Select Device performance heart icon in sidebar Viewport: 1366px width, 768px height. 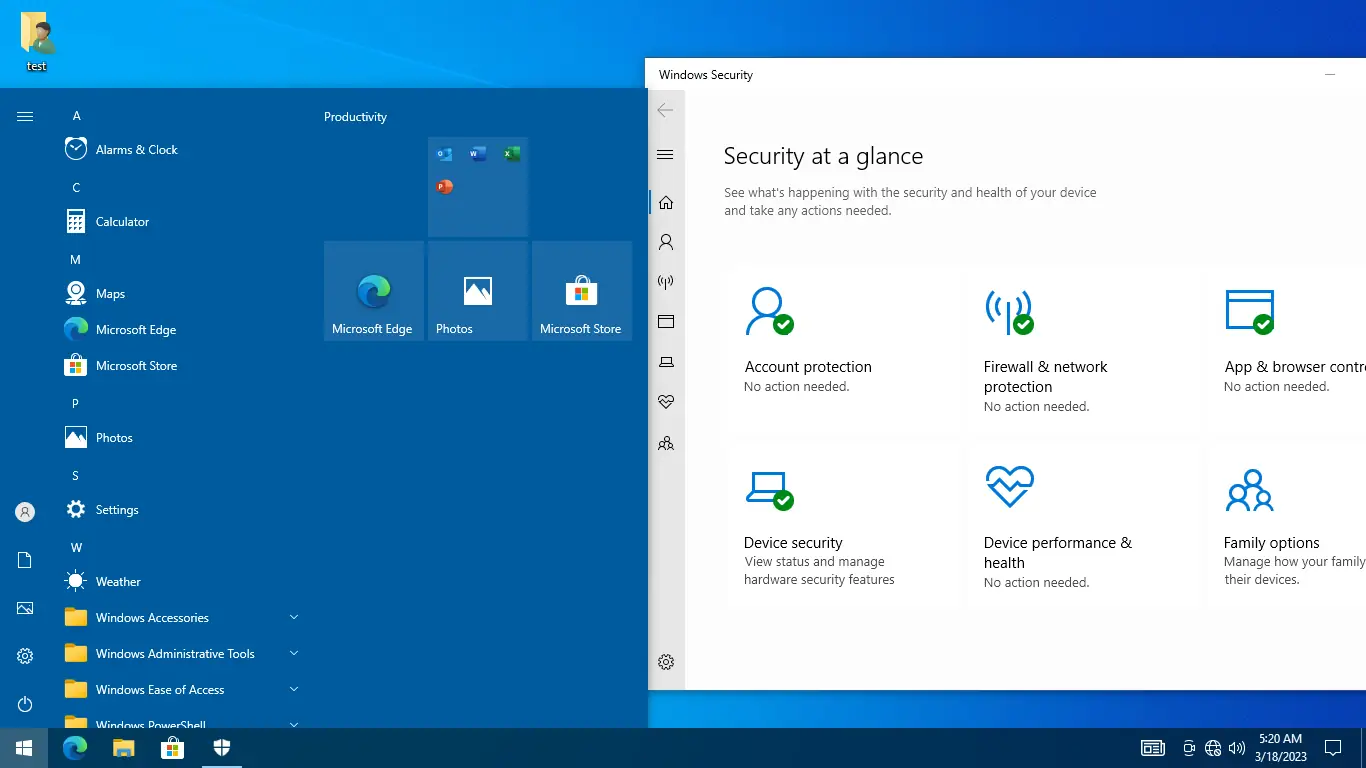tap(666, 402)
